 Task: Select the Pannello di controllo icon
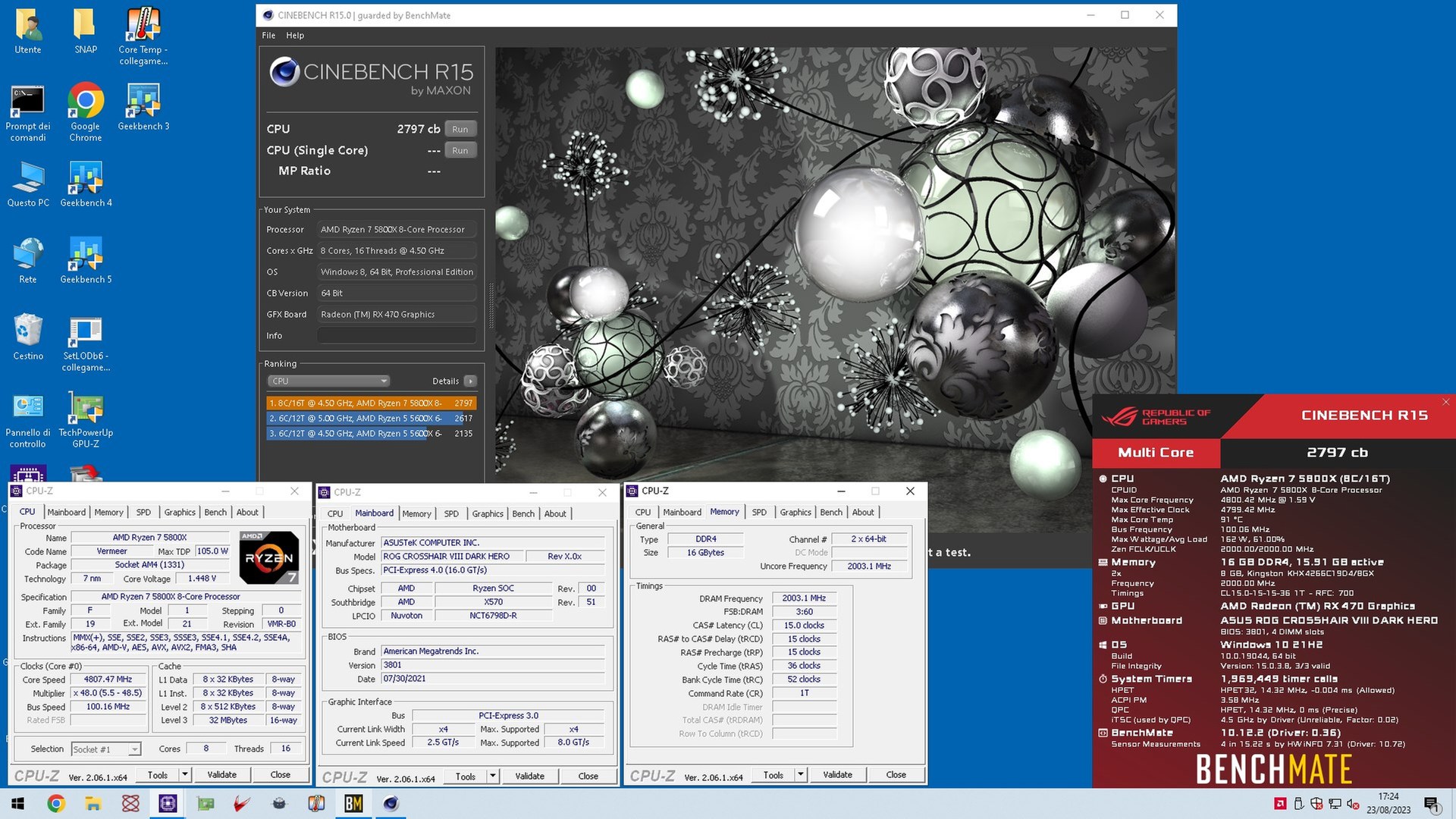pos(28,420)
